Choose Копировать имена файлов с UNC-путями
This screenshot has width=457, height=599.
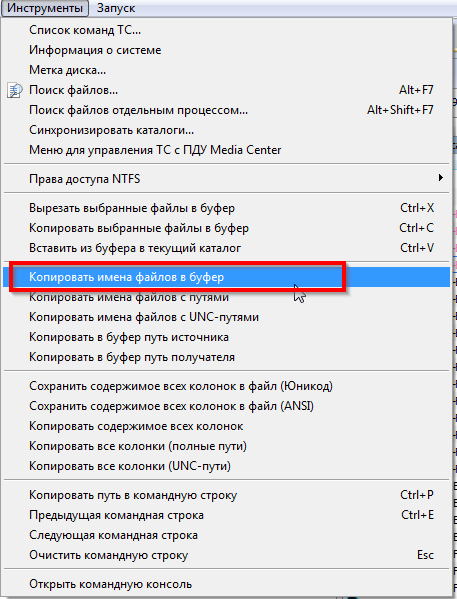226,317
